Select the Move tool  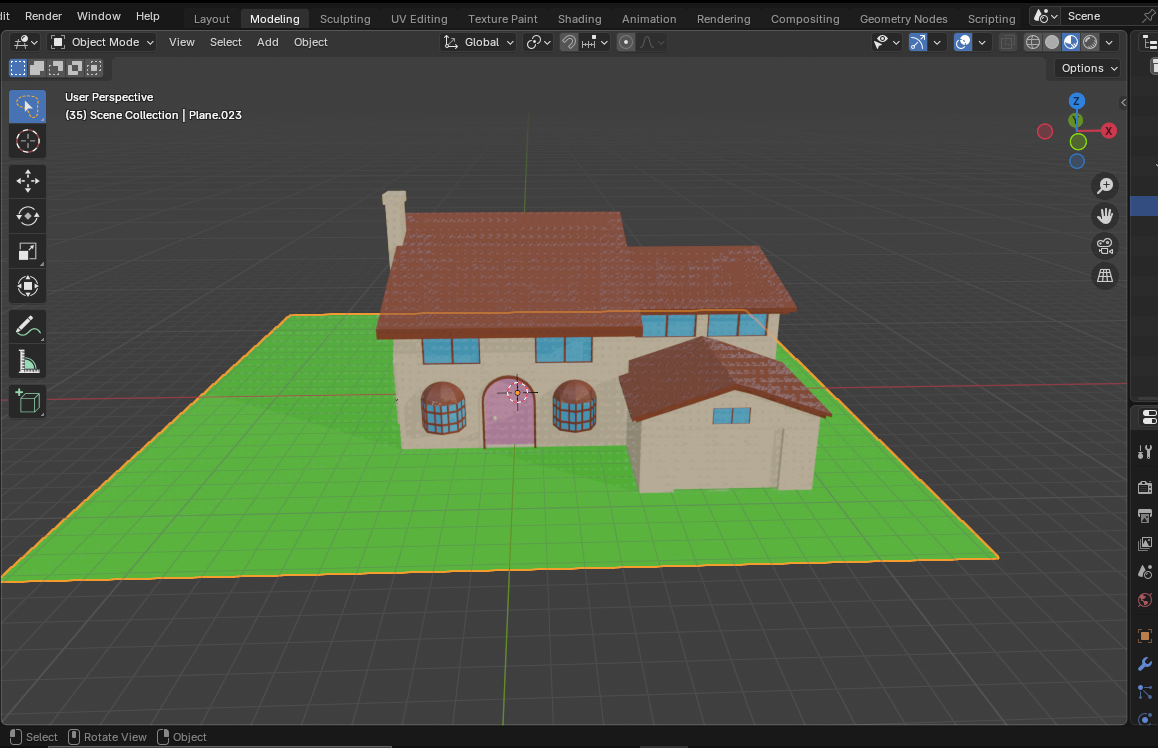27,181
